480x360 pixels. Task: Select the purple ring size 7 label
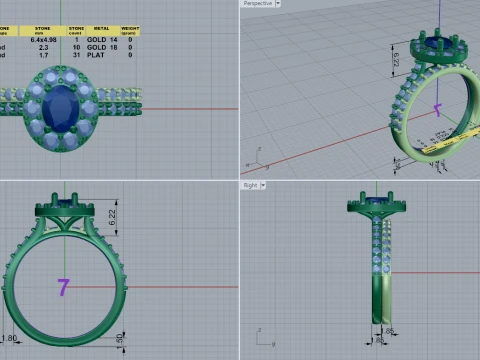tap(63, 287)
